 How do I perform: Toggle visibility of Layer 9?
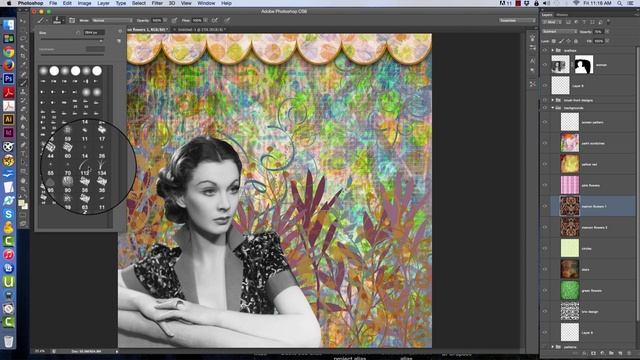(x=545, y=86)
